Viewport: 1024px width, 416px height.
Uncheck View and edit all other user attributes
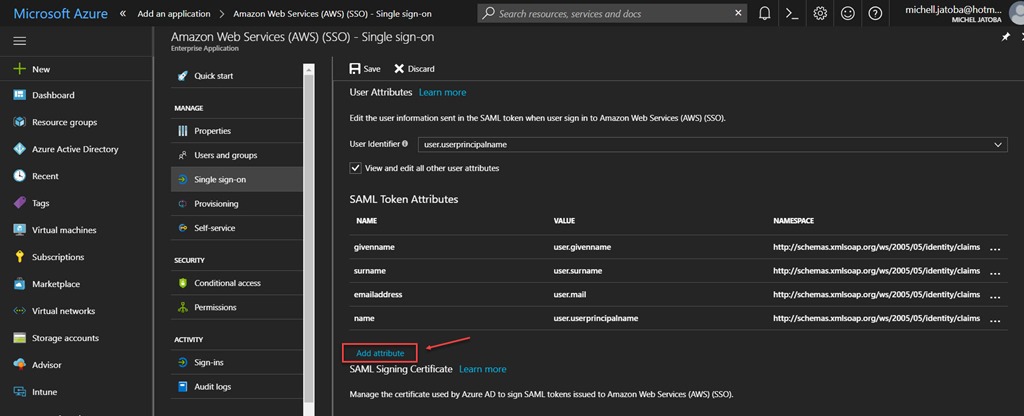tap(355, 168)
